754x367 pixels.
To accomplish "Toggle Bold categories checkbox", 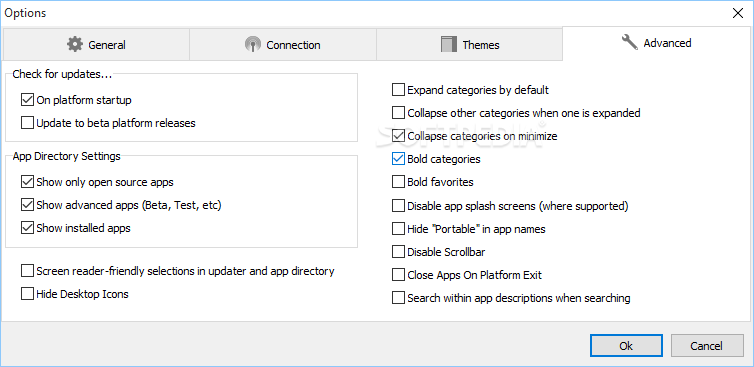I will pyautogui.click(x=398, y=159).
